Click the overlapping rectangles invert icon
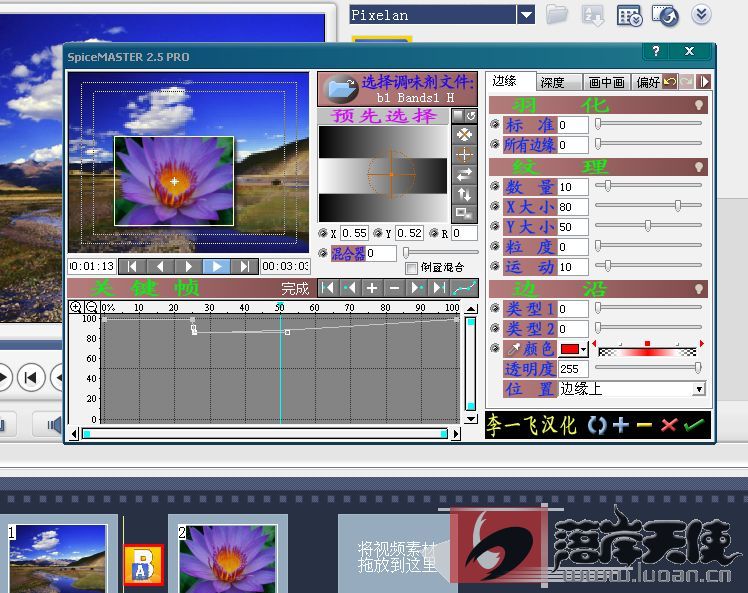 point(464,212)
